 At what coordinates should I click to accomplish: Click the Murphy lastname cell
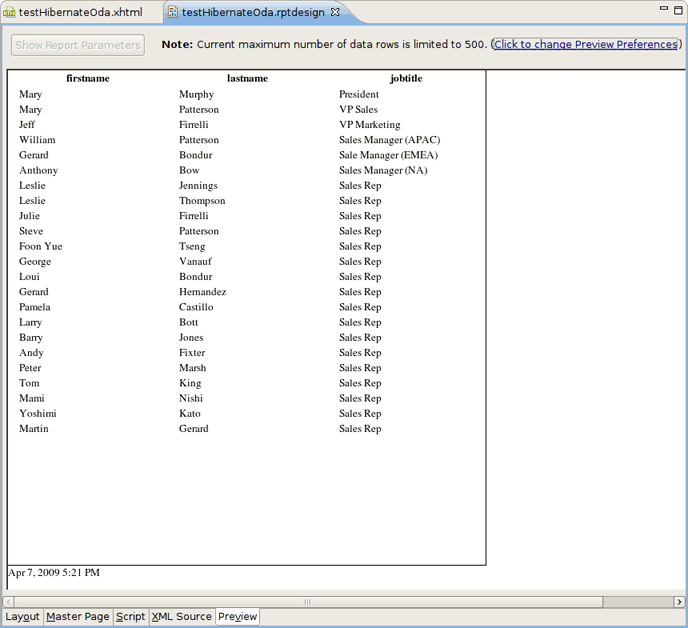[x=197, y=94]
